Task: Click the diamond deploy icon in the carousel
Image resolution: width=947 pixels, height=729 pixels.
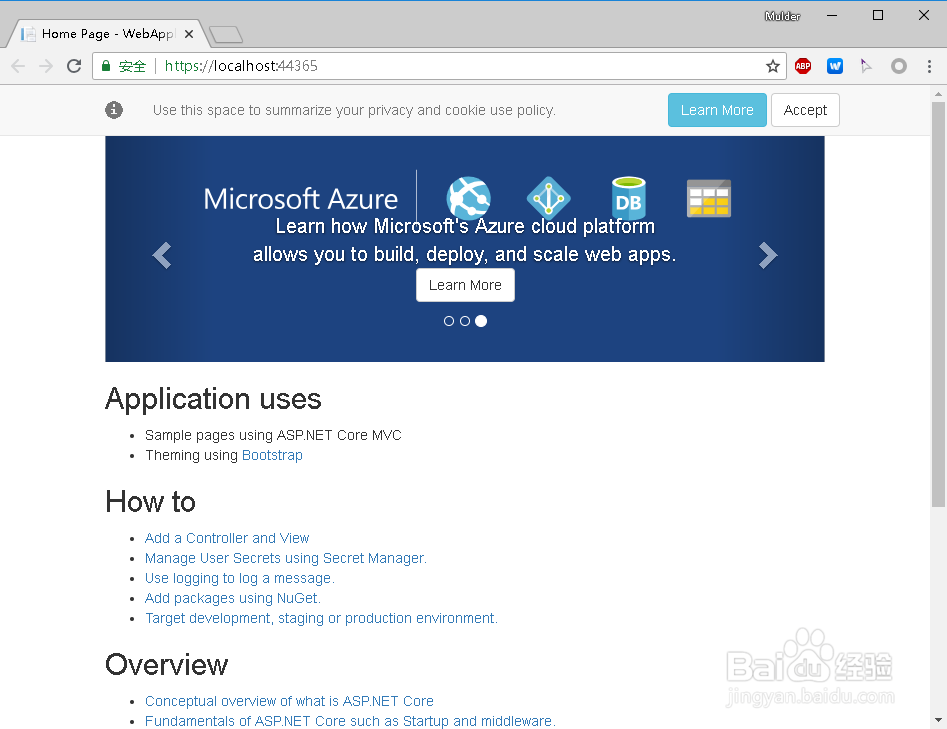Action: pos(548,198)
